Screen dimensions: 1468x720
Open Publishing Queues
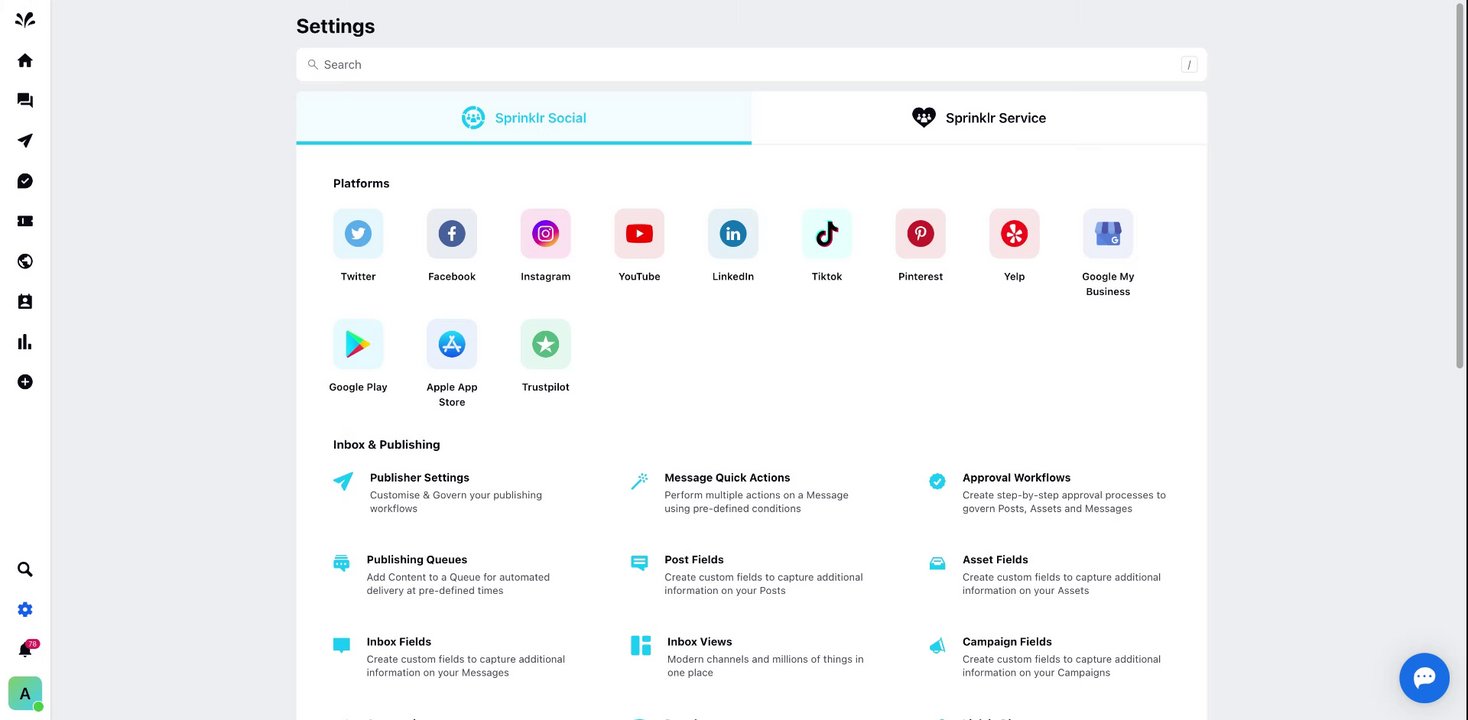[417, 560]
